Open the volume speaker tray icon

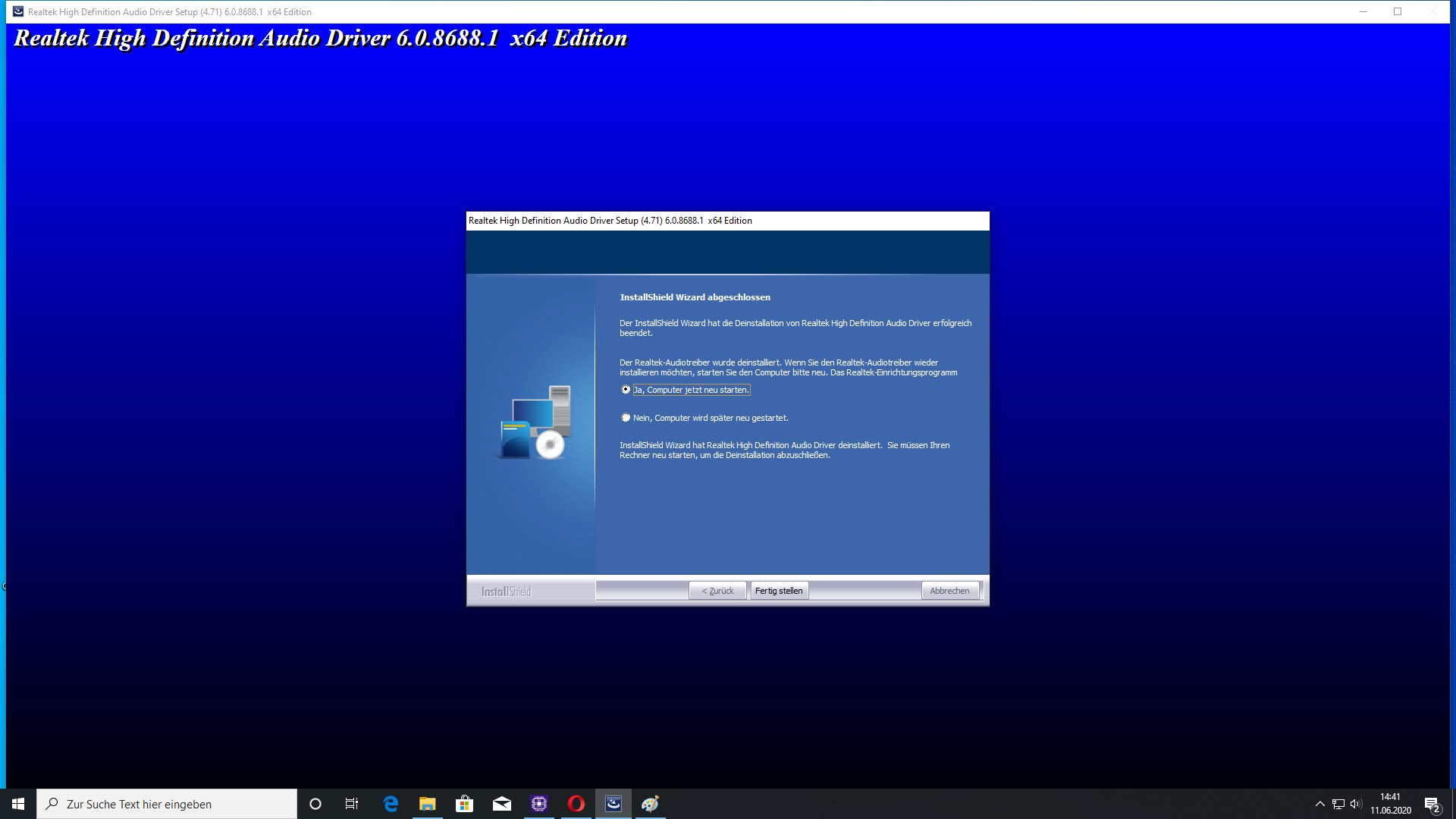click(1356, 804)
